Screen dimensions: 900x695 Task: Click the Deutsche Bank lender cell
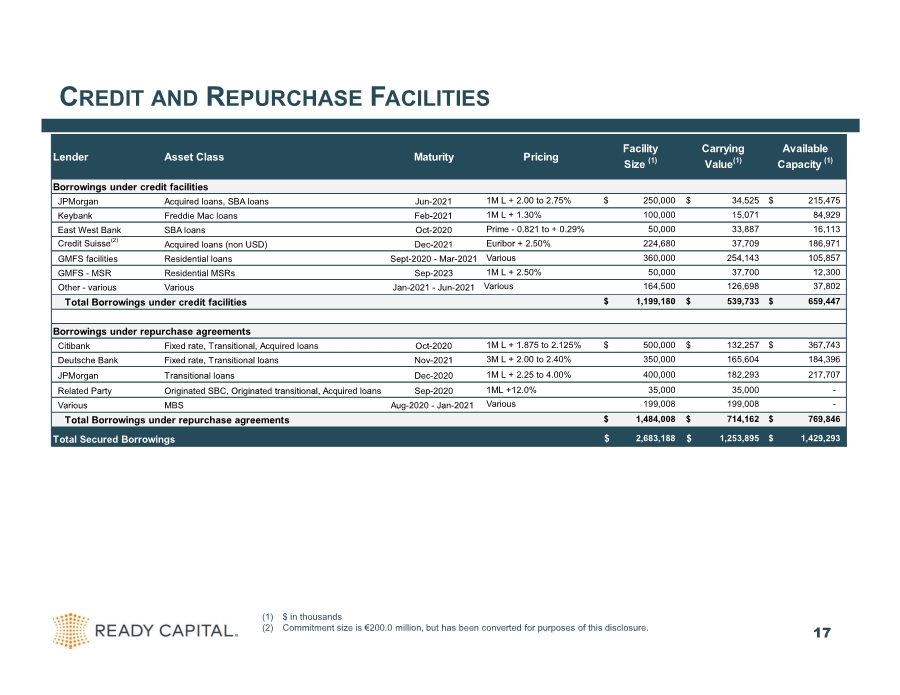87,360
